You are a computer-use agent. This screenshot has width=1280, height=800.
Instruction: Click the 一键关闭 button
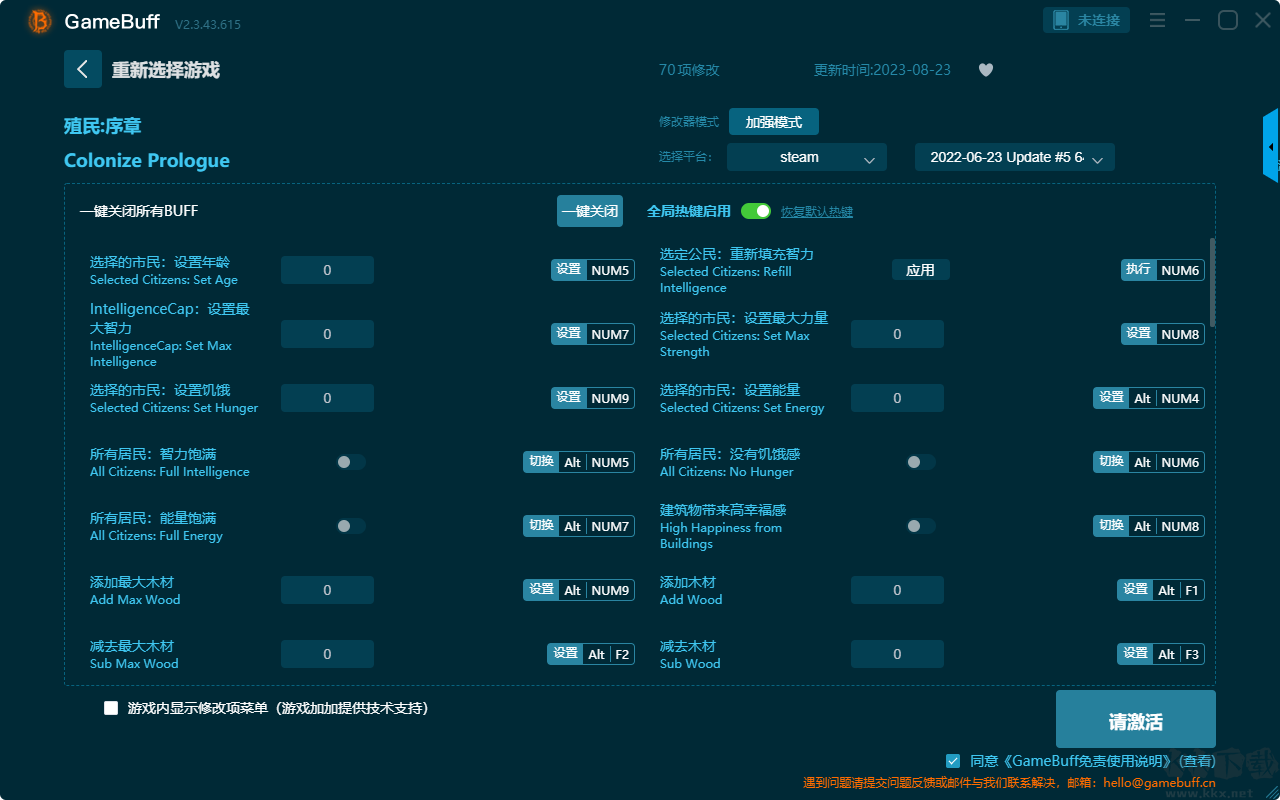click(x=590, y=211)
